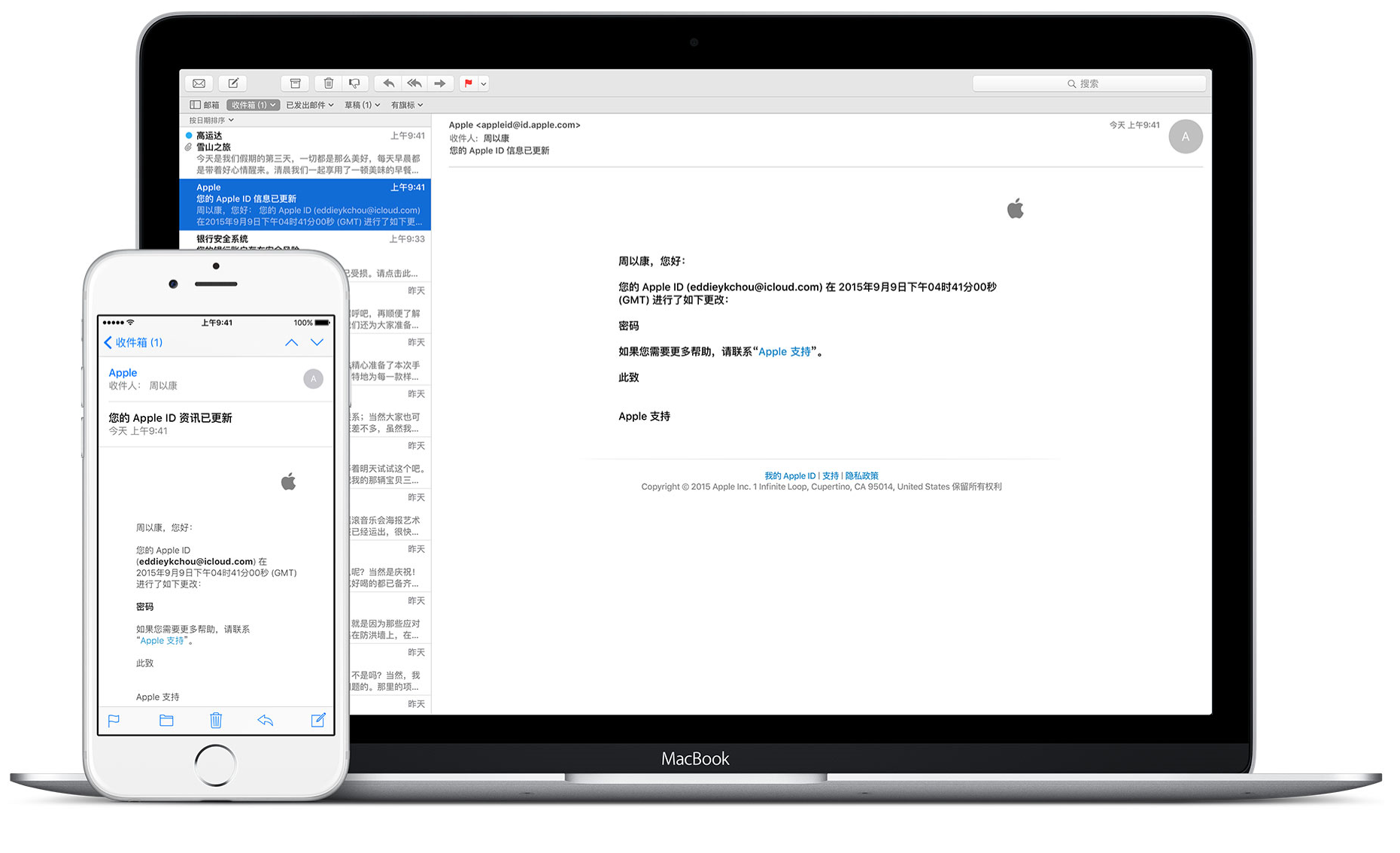Click 今天 上午9:41 timestamp in Mac header
Viewport: 1400px width, 853px height.
tap(1134, 126)
